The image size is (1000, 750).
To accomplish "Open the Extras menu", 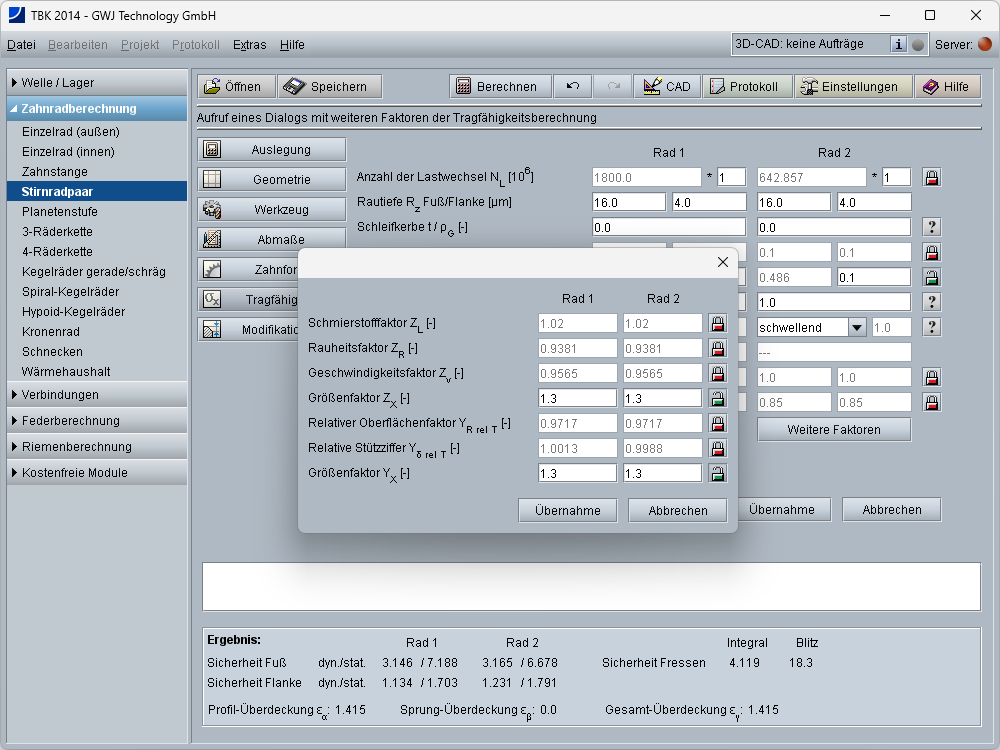I will click(x=249, y=45).
